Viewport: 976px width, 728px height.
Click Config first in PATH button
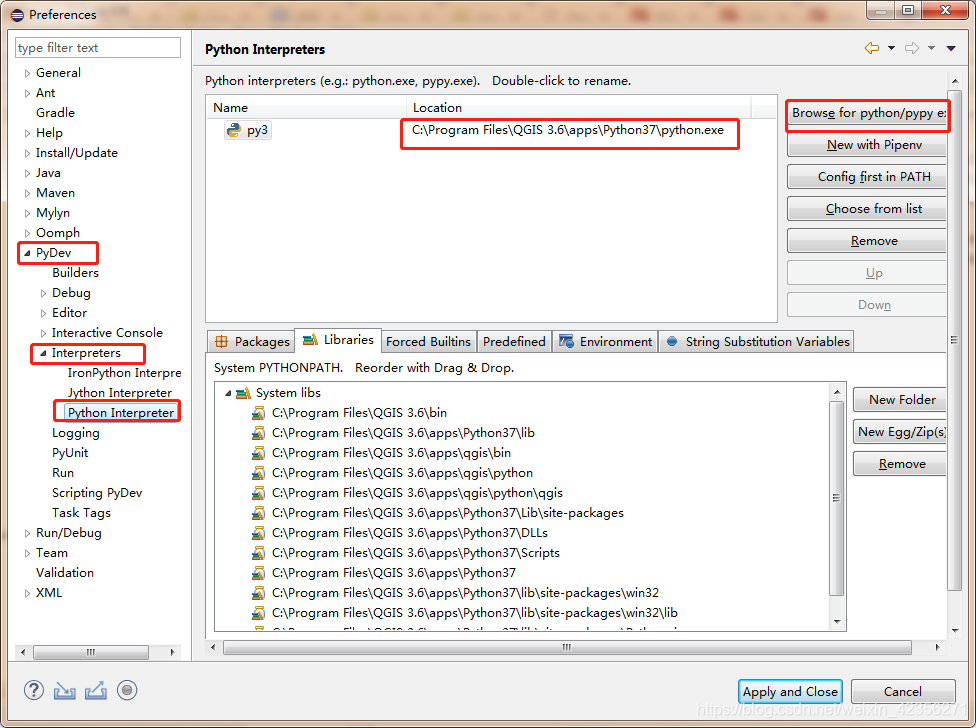point(866,177)
